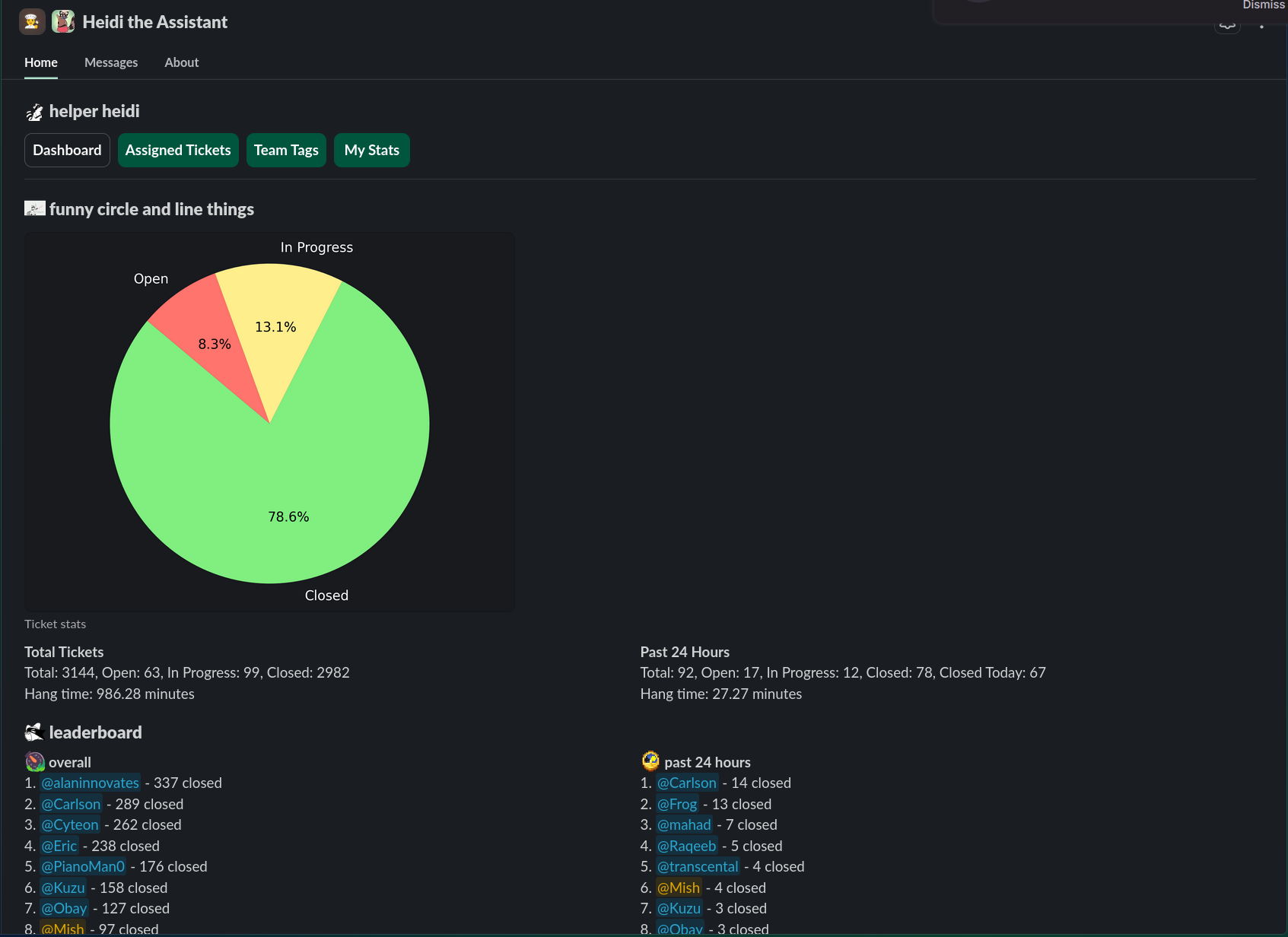Click the @Frog mention in past 24 hours
The height and width of the screenshot is (937, 1288).
[677, 804]
